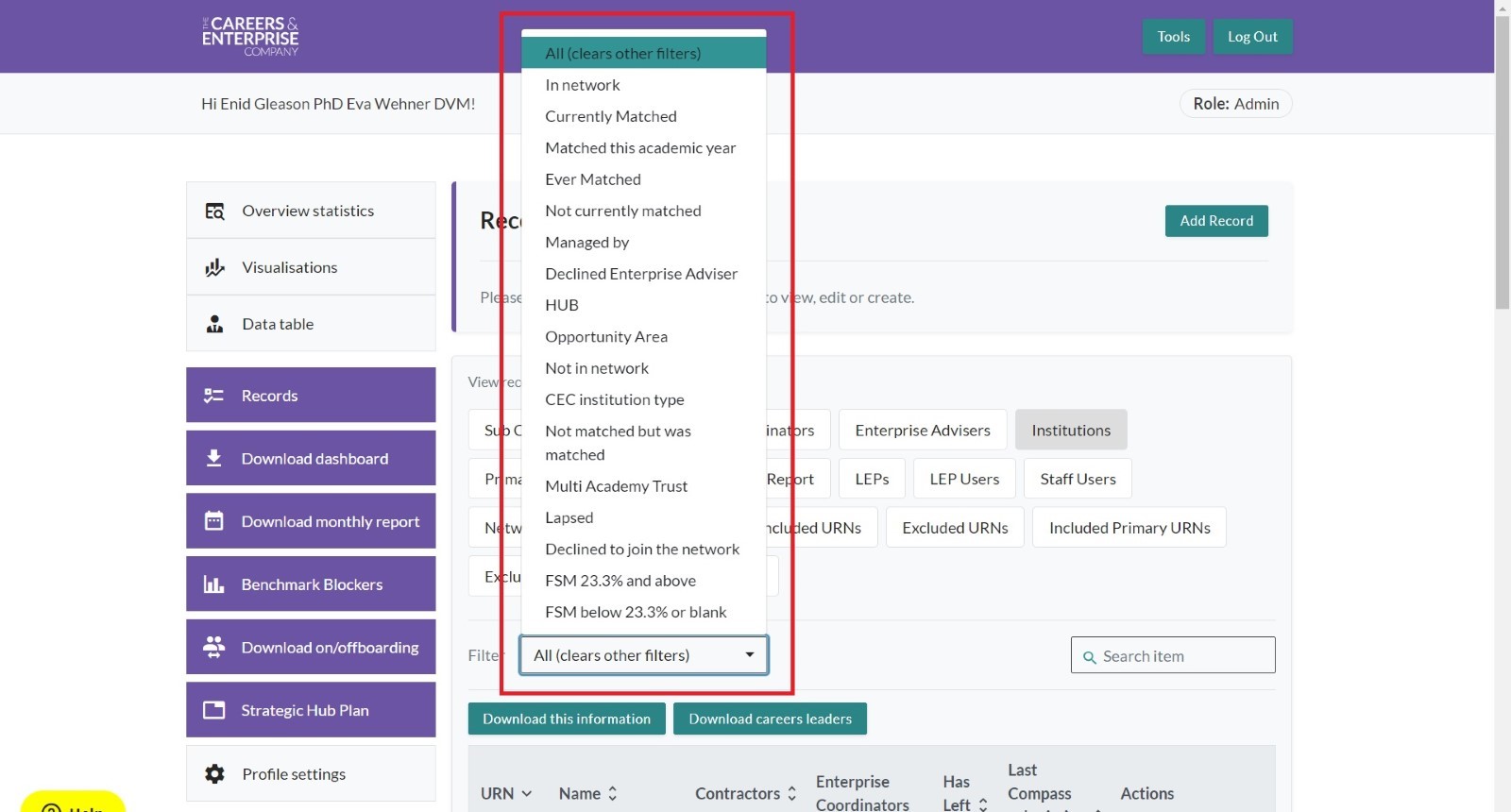Viewport: 1511px width, 812px height.
Task: Click the Data table icon
Action: [x=215, y=325]
